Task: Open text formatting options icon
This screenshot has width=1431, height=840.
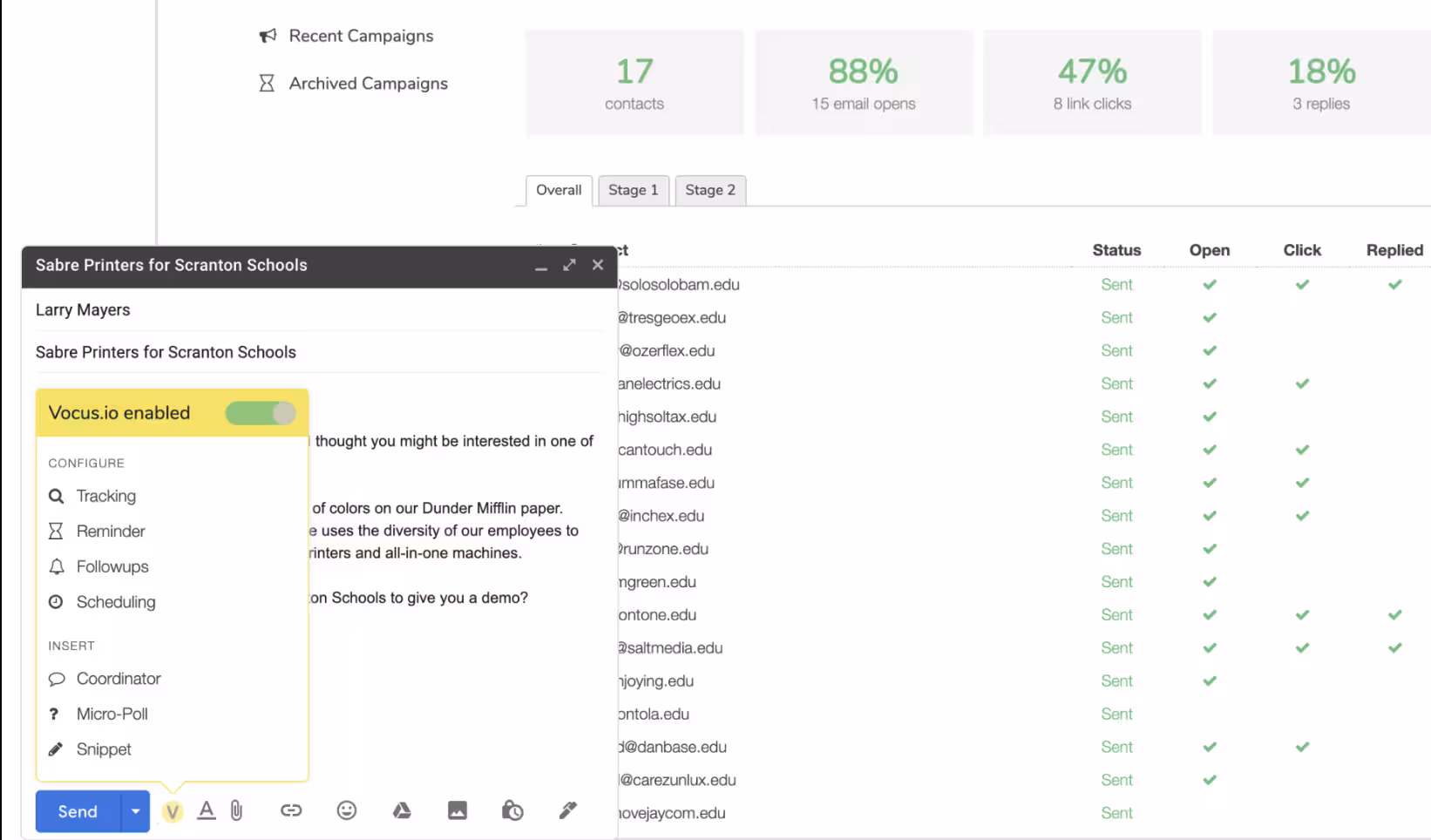Action: point(206,811)
